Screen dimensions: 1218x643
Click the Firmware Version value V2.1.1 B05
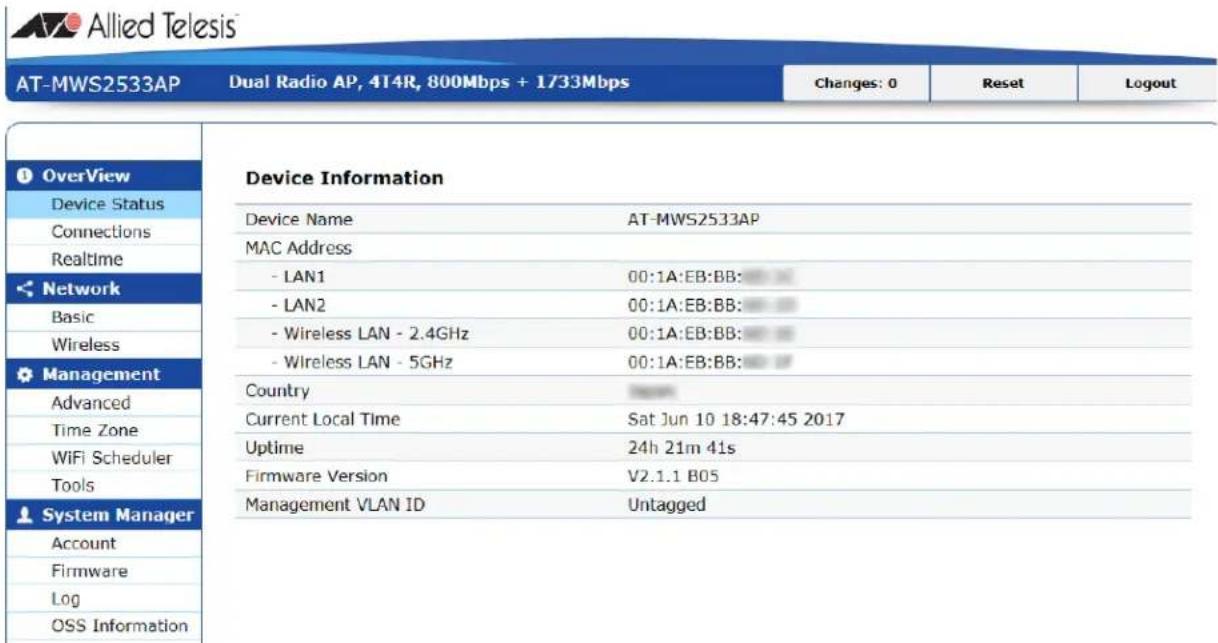672,477
